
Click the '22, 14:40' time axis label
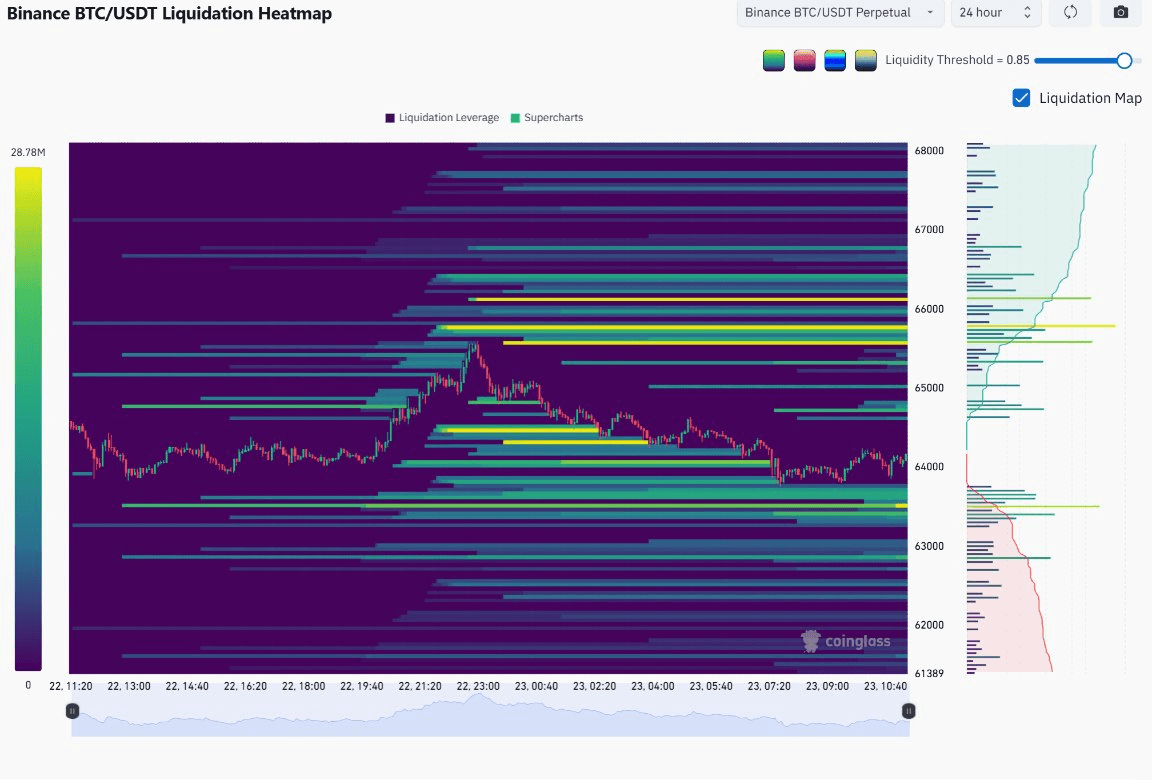pos(187,686)
